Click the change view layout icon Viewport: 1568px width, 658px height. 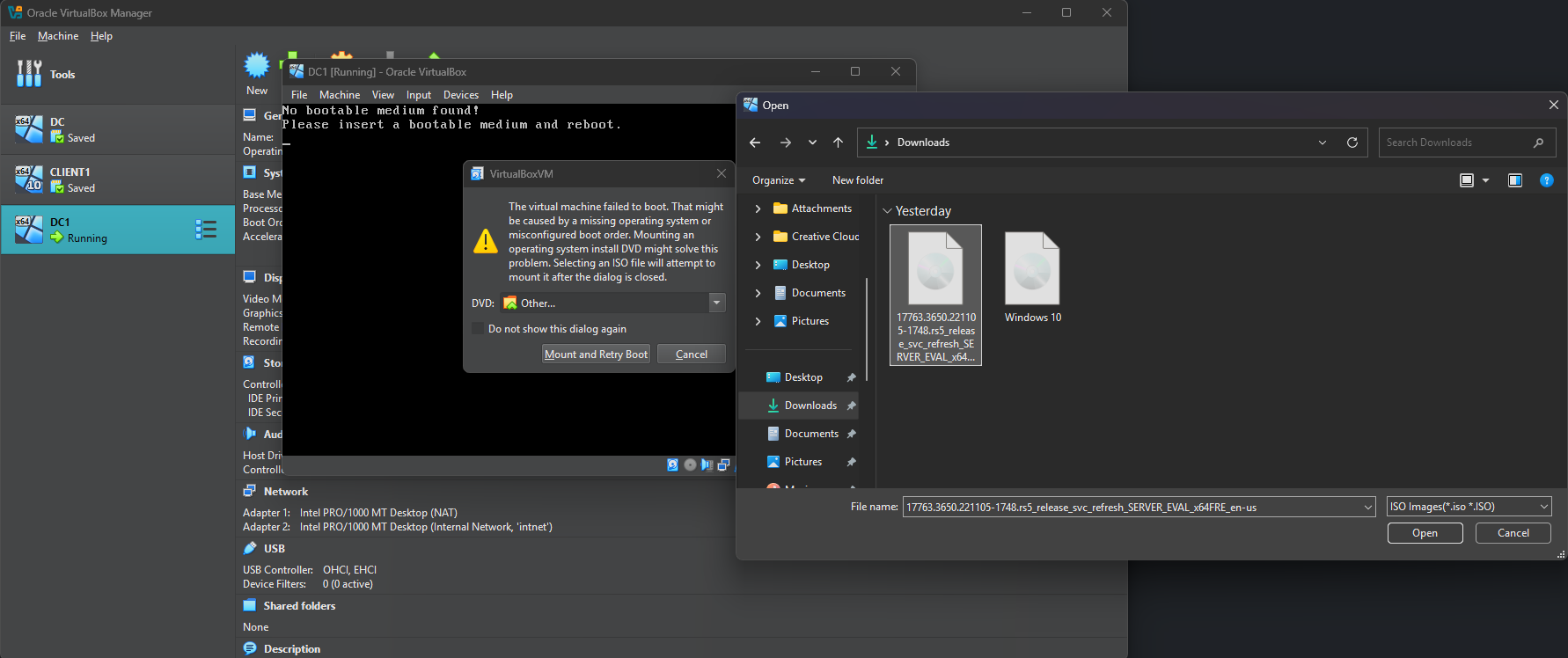[x=1467, y=180]
